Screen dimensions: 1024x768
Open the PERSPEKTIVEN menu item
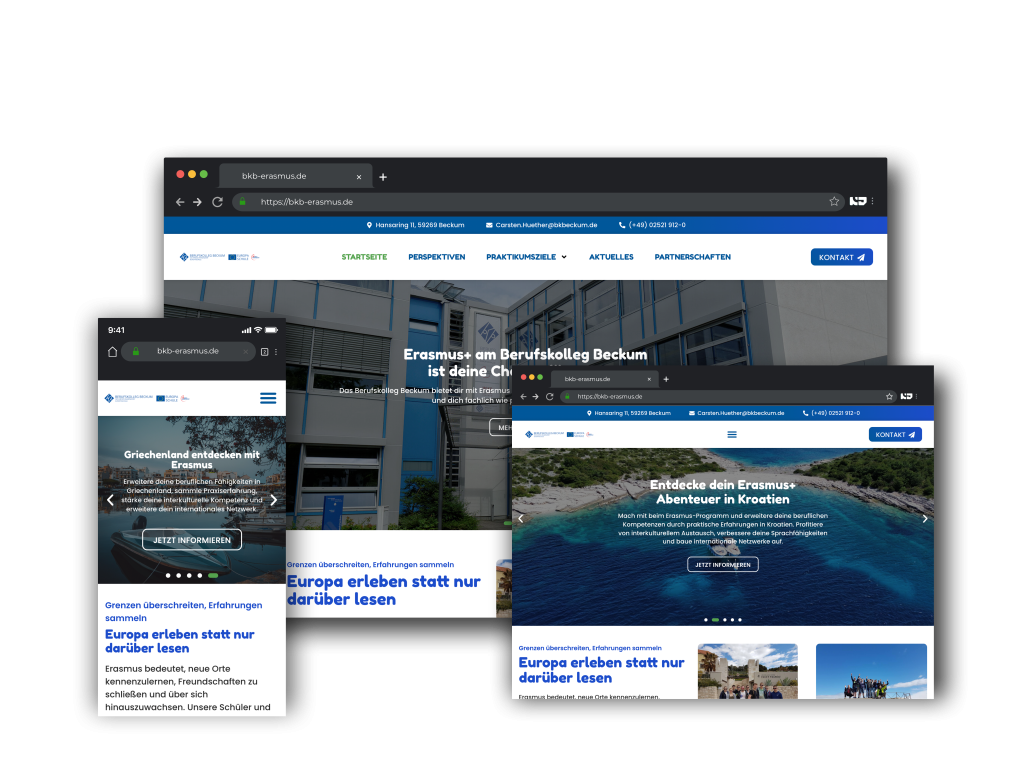click(x=437, y=257)
